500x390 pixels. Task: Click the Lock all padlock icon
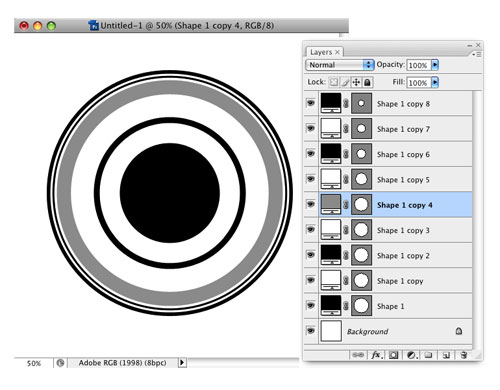point(367,82)
